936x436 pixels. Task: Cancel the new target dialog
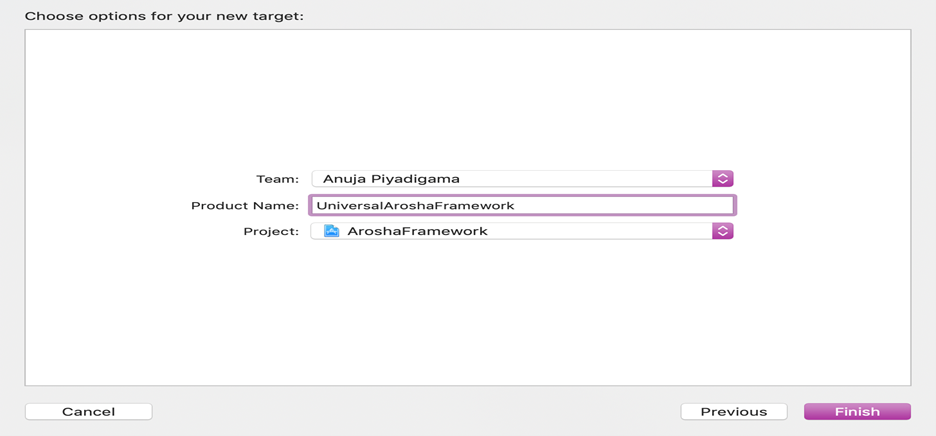[x=88, y=412]
